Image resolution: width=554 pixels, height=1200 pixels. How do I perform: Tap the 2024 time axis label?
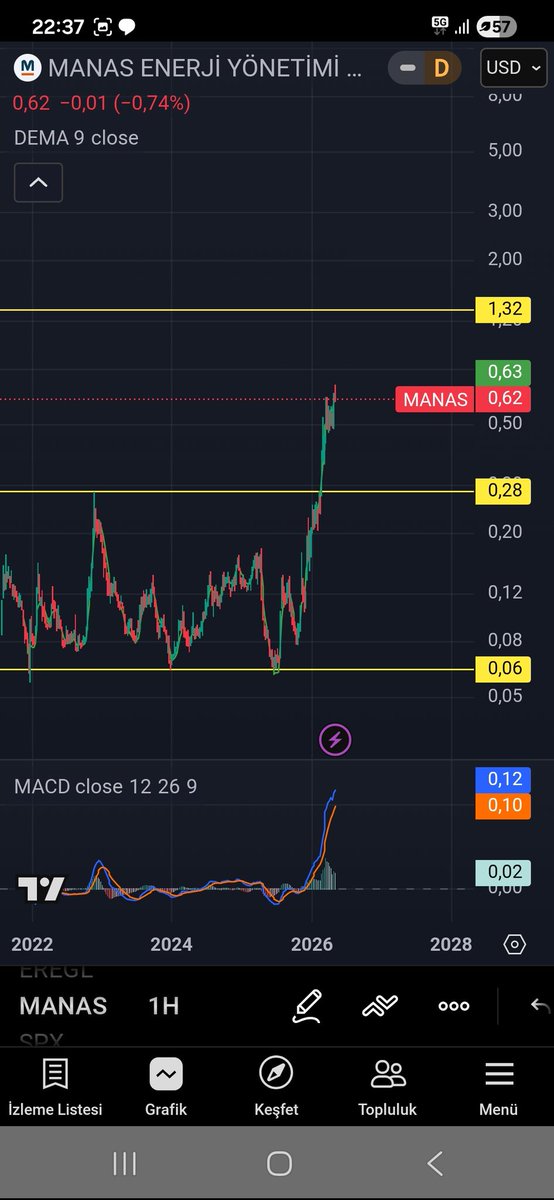172,944
